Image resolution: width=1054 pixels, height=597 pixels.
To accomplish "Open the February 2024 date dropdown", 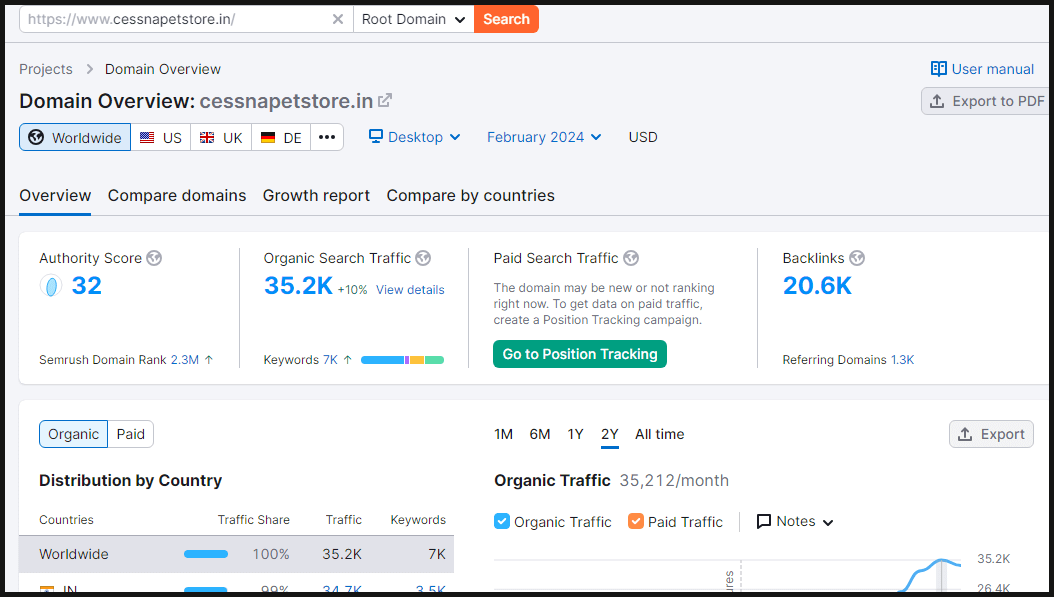I will click(544, 137).
